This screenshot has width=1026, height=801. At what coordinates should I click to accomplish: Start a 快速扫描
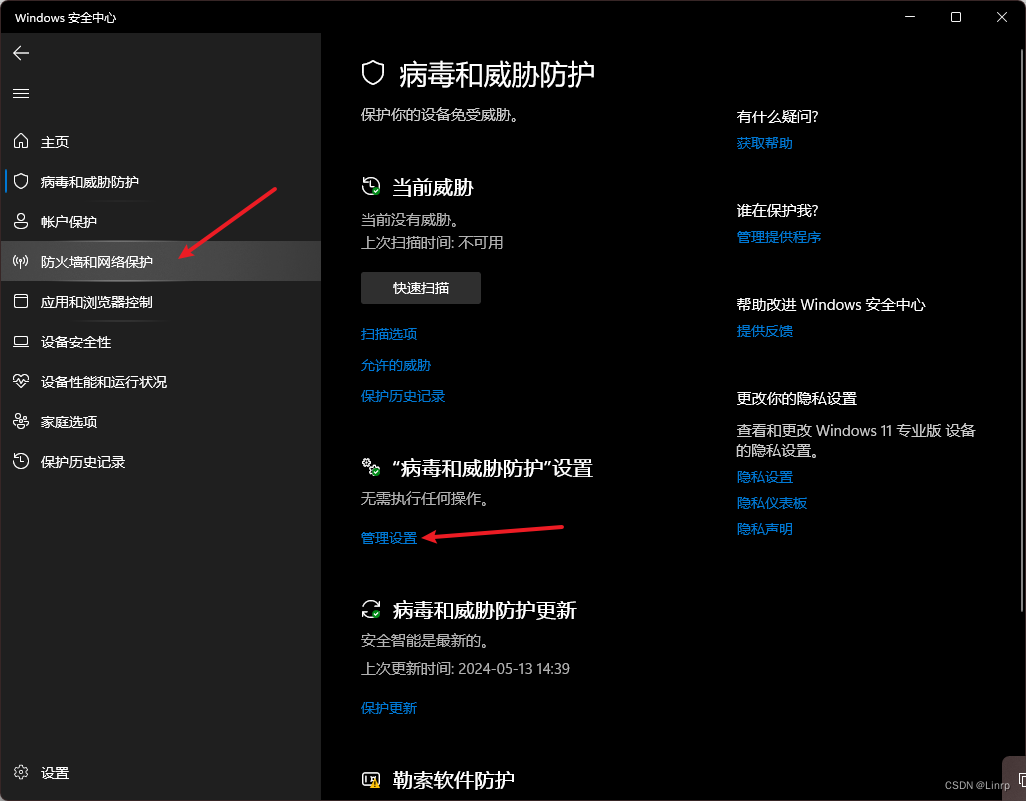click(x=421, y=288)
